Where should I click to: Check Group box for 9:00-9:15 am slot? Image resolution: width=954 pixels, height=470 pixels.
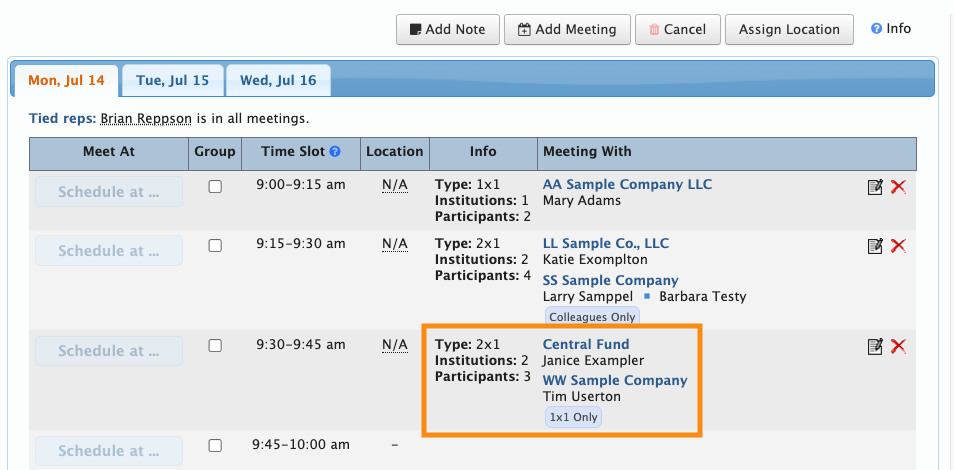click(215, 187)
